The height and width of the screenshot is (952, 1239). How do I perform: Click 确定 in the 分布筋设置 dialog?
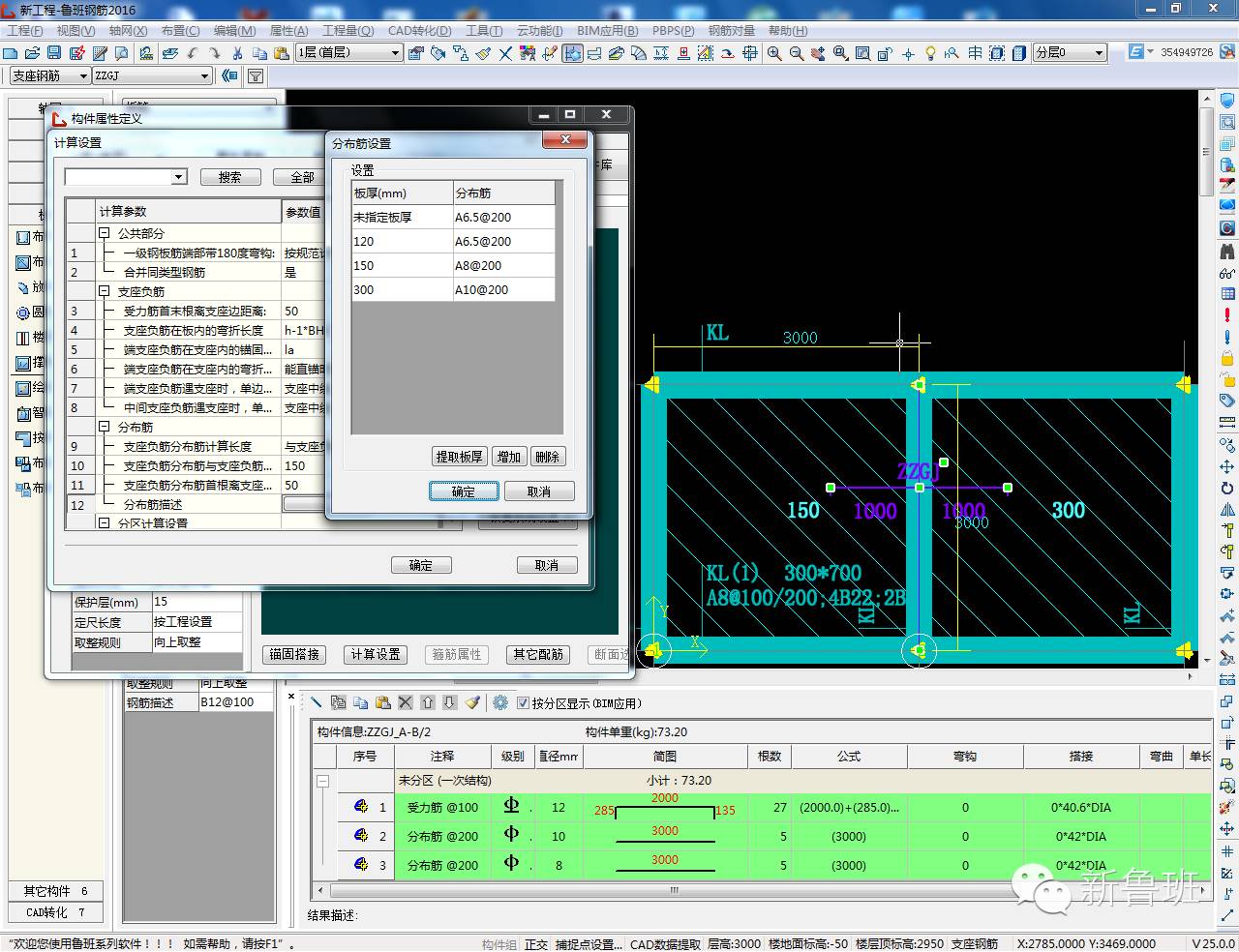[x=464, y=491]
